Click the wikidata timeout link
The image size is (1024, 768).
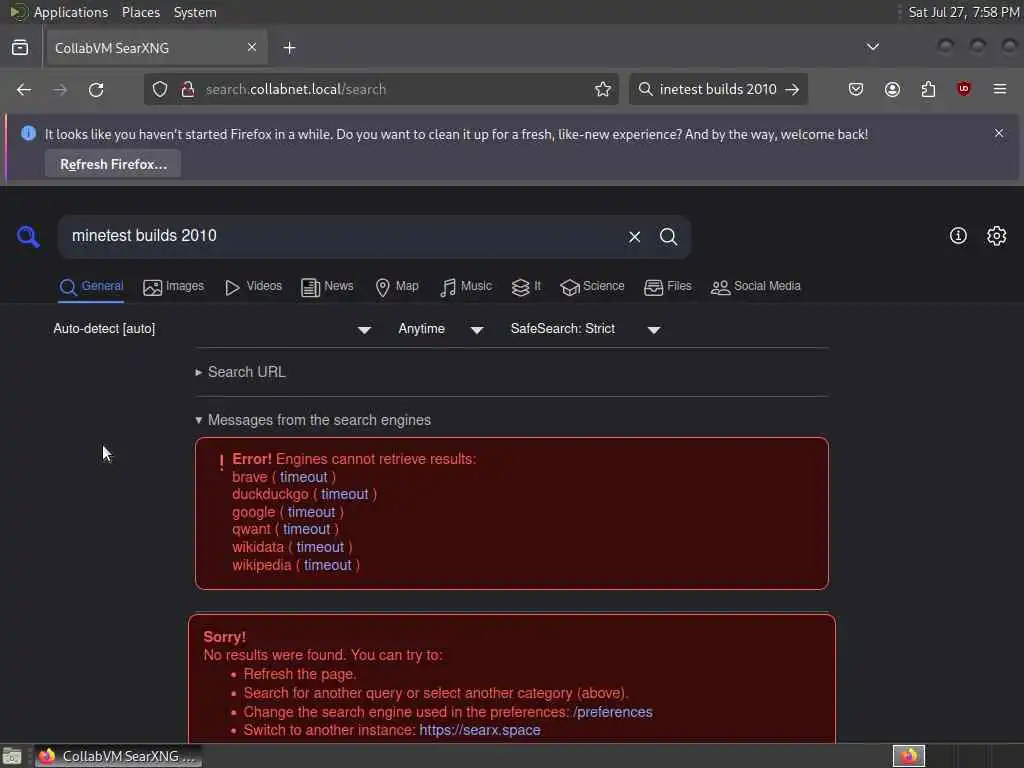(x=320, y=547)
